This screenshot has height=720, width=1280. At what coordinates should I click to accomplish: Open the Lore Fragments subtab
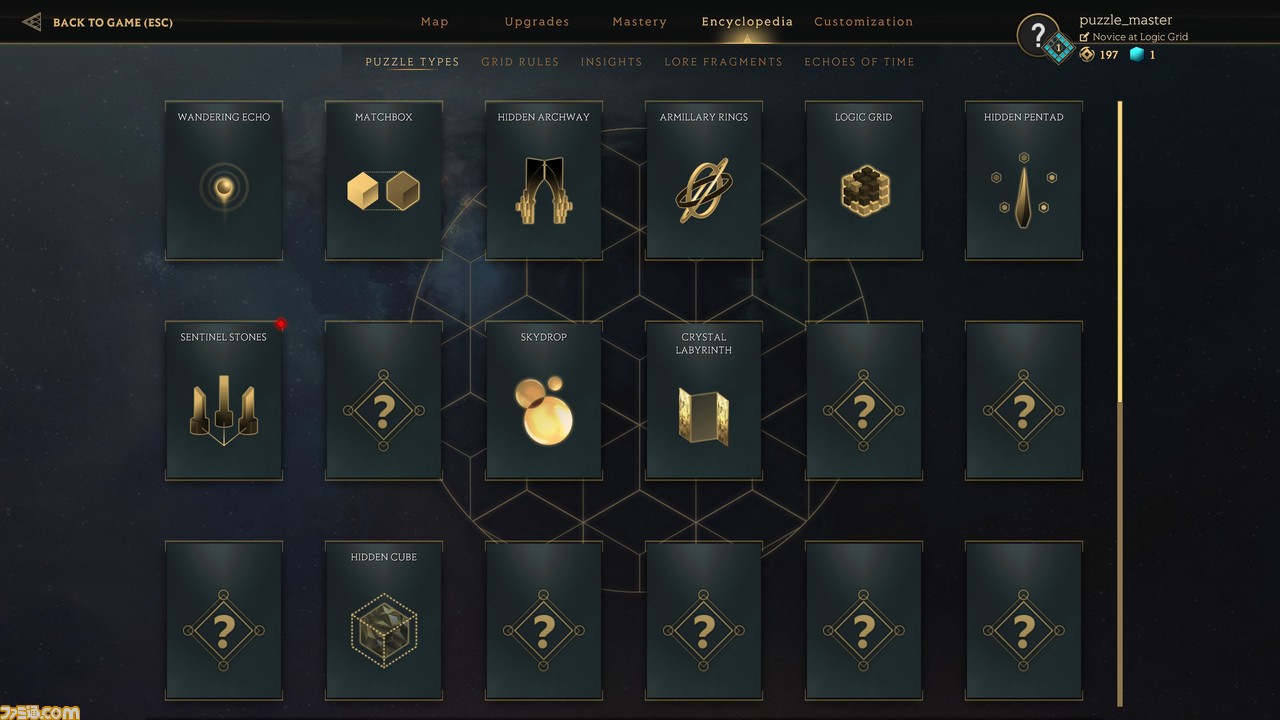coord(724,62)
